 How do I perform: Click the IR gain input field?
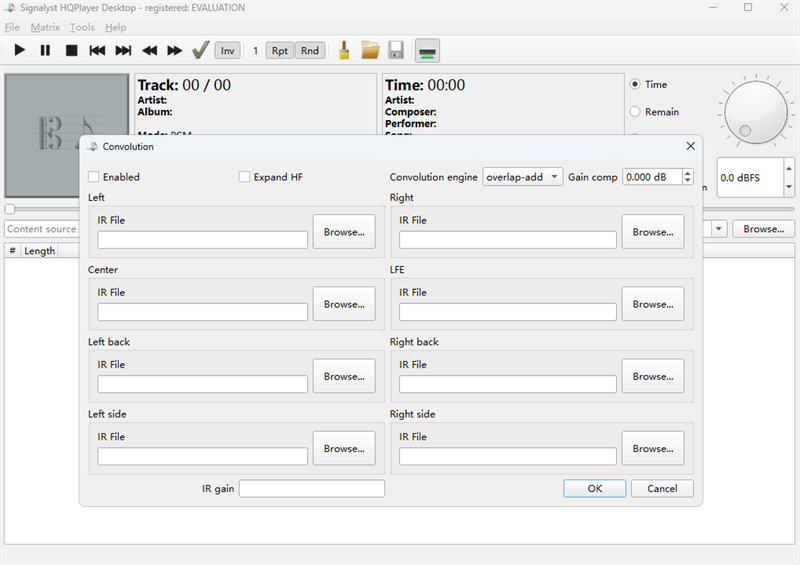coord(311,489)
